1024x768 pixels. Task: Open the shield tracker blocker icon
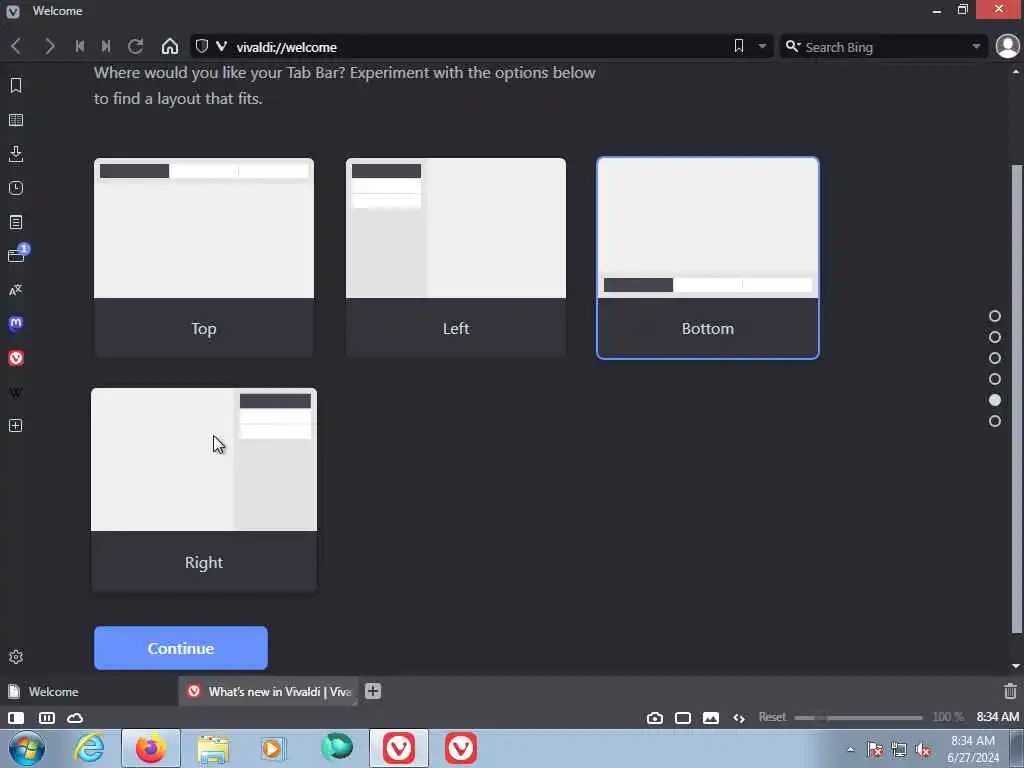click(x=202, y=46)
